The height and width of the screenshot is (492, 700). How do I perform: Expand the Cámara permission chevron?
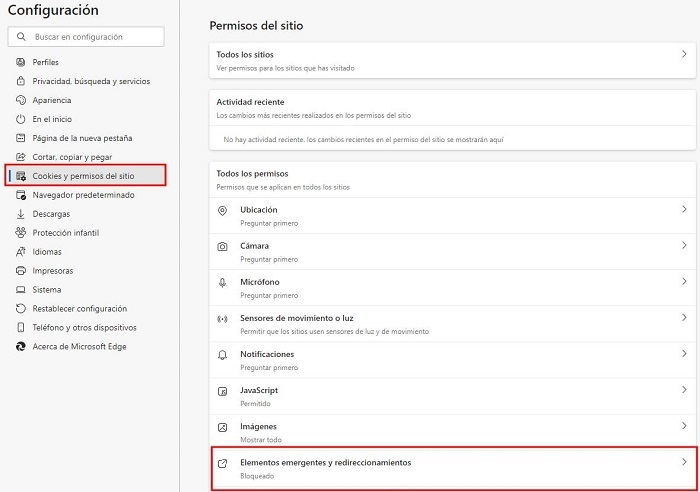684,246
